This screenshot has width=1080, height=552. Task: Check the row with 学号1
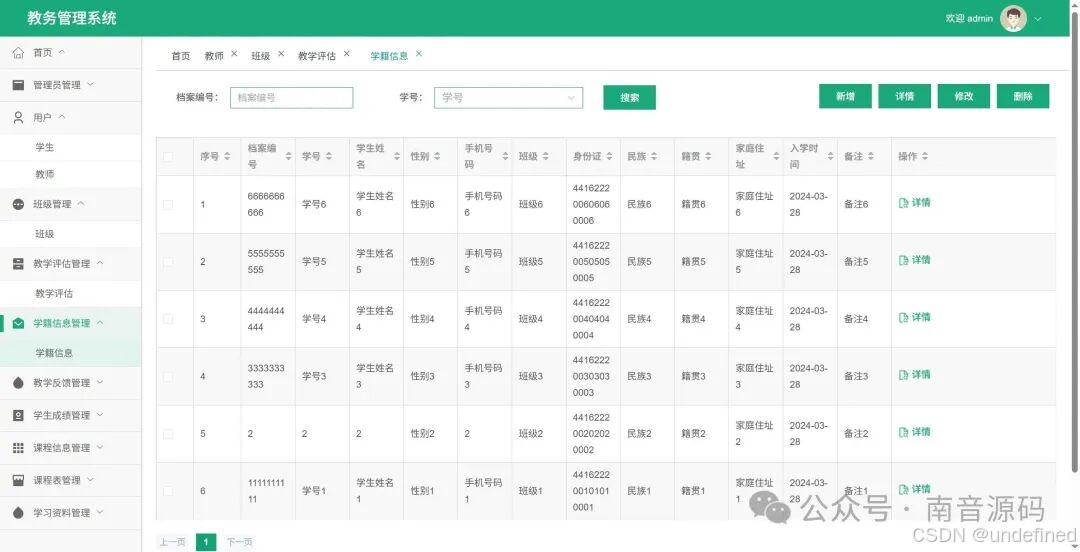click(168, 491)
